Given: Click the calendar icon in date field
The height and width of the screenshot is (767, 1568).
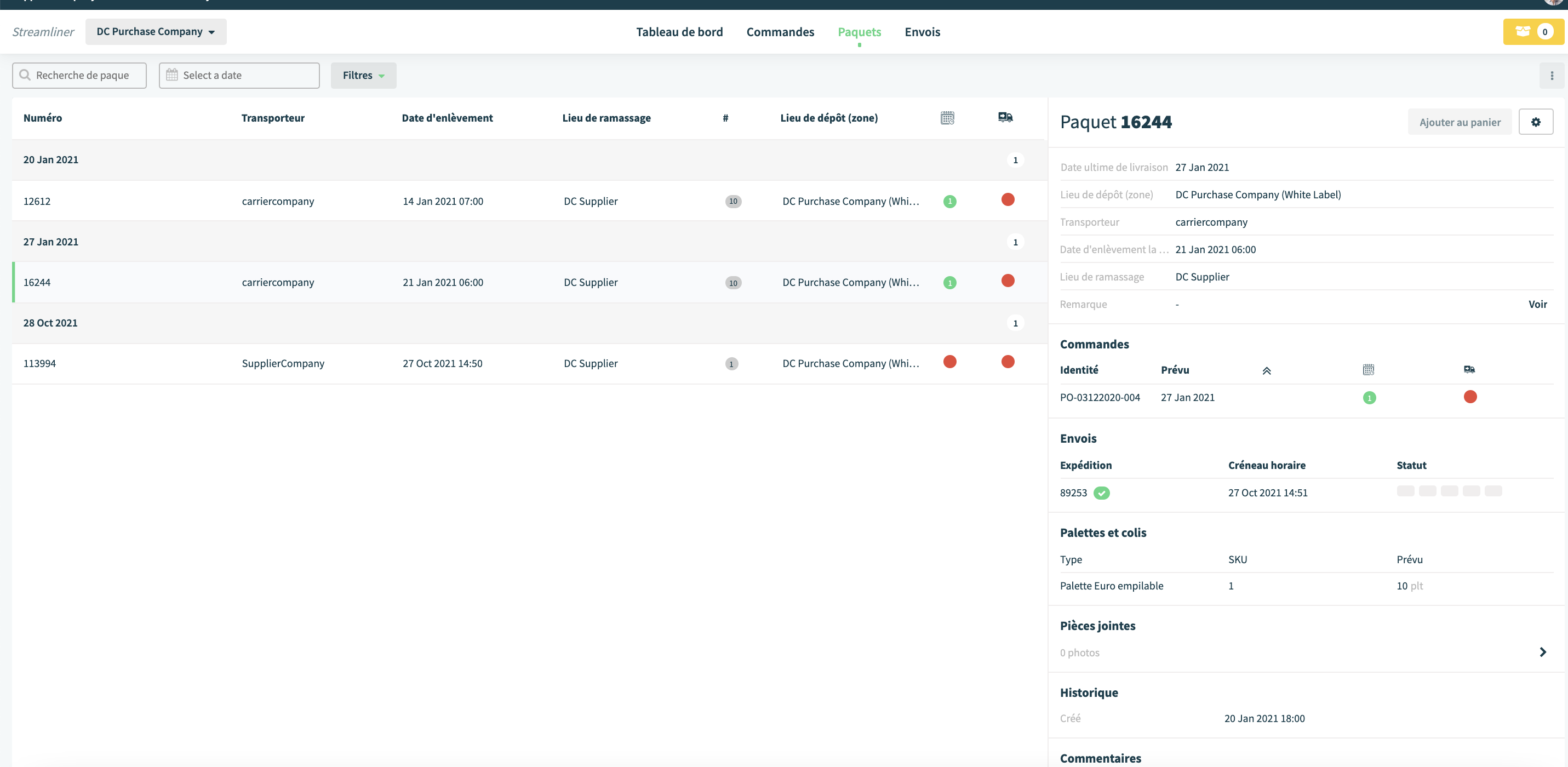Looking at the screenshot, I should pyautogui.click(x=172, y=75).
